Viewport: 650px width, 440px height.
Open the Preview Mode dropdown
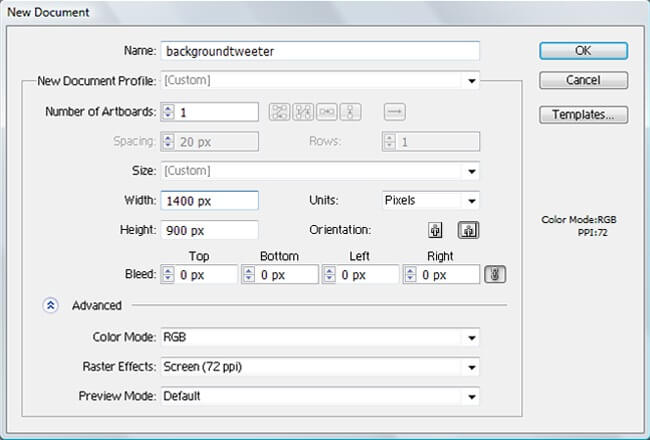point(470,396)
